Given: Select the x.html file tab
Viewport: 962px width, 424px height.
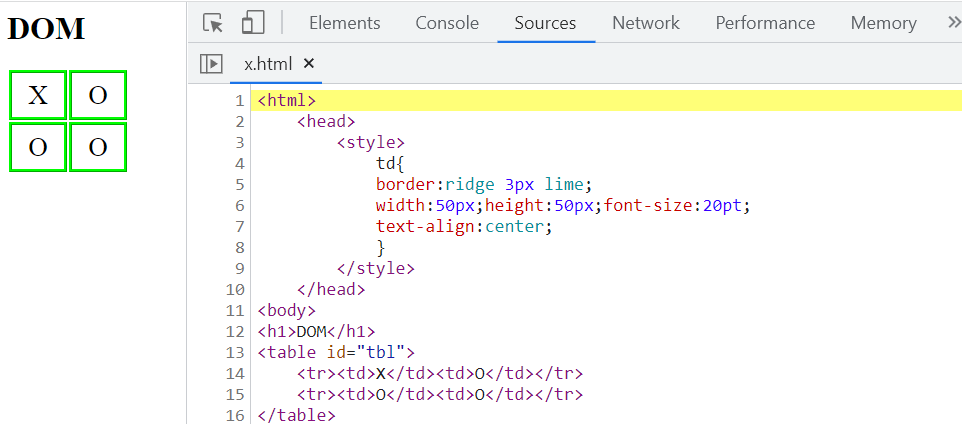Looking at the screenshot, I should (x=268, y=64).
